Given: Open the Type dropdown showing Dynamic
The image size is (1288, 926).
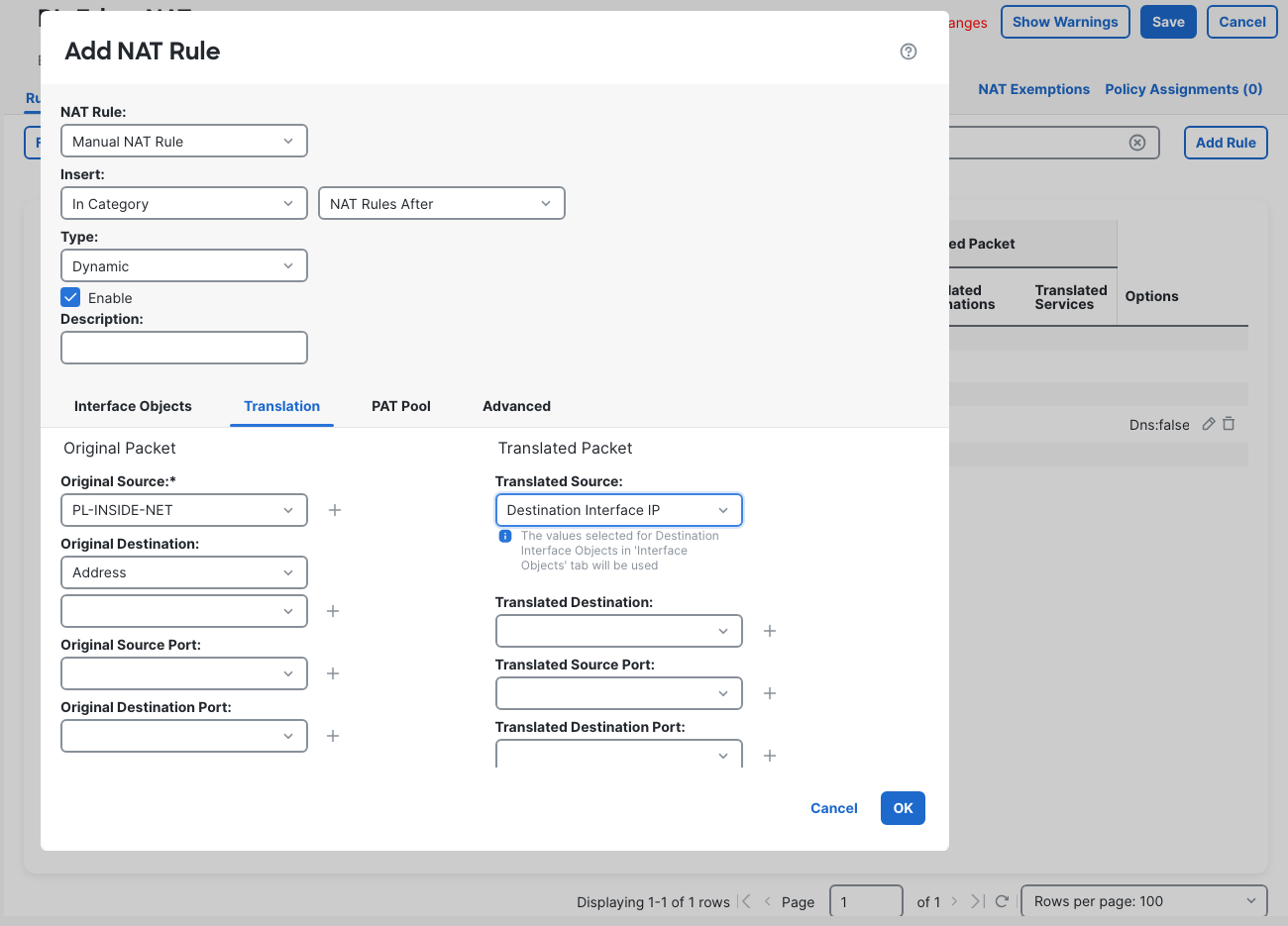Looking at the screenshot, I should (184, 265).
